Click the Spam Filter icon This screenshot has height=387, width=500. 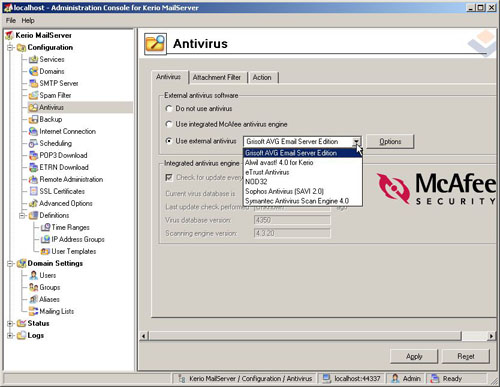[33, 95]
